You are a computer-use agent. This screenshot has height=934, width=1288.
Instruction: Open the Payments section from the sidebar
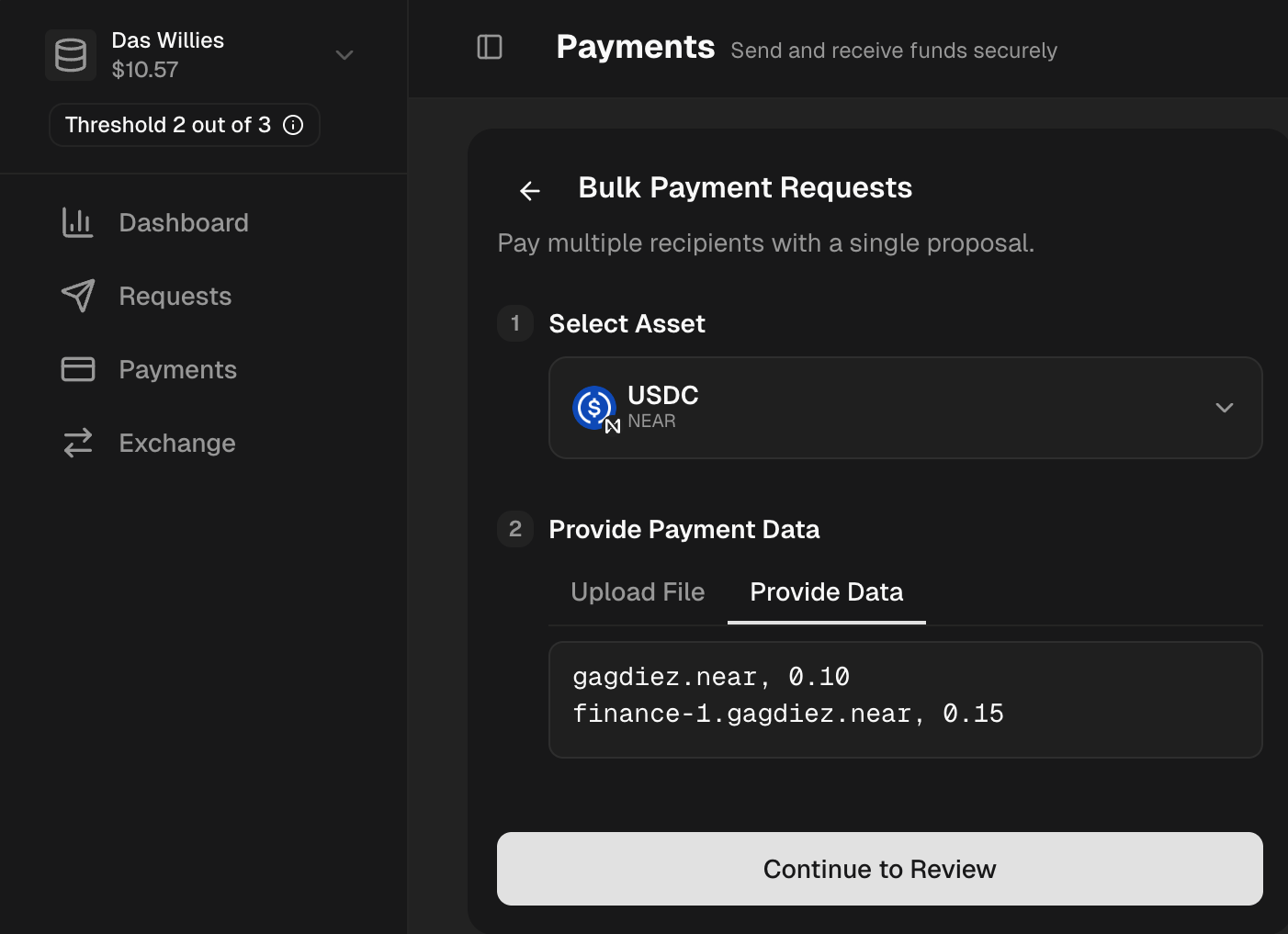tap(177, 369)
